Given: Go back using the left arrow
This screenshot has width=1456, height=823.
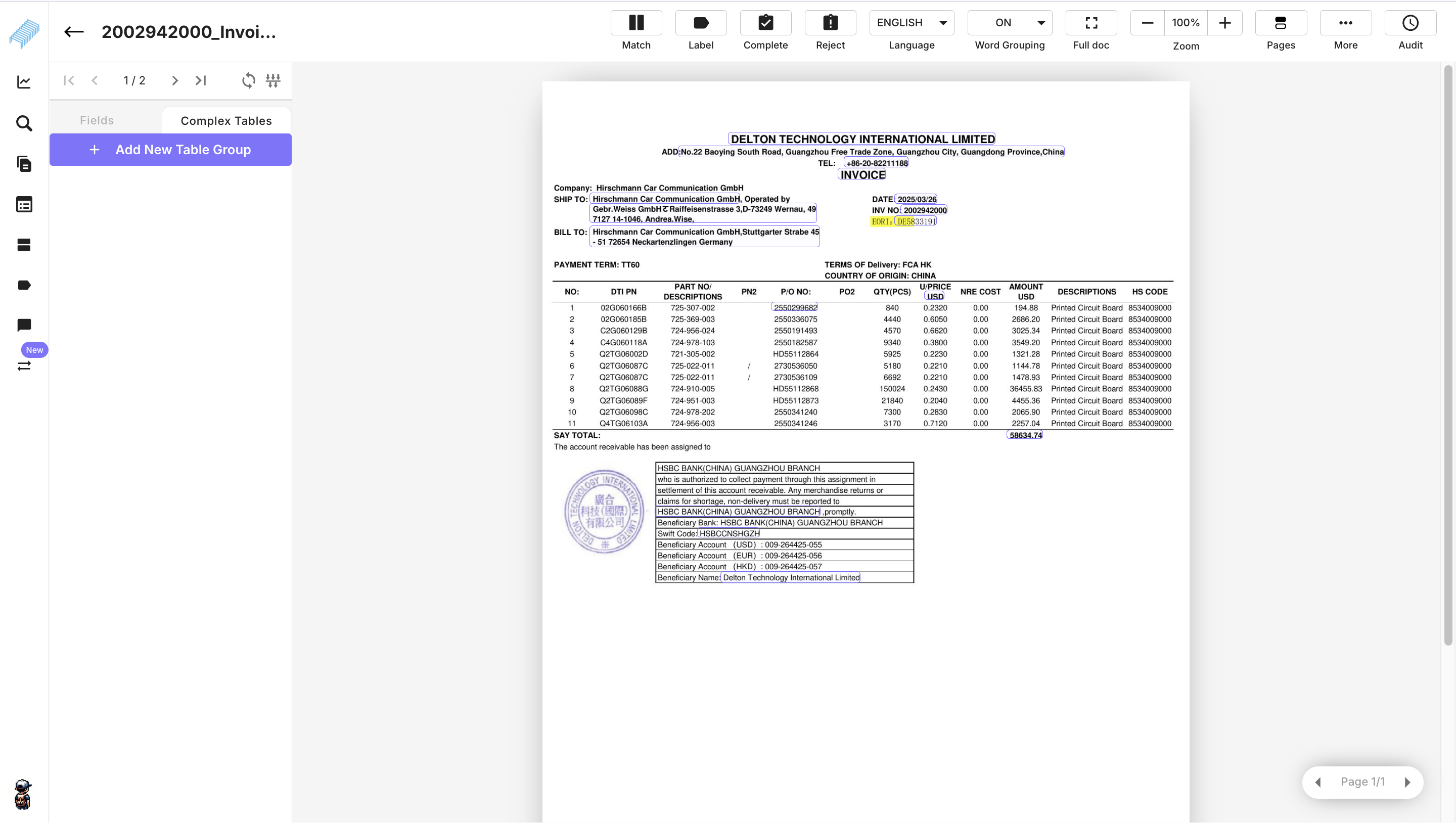Looking at the screenshot, I should [74, 32].
